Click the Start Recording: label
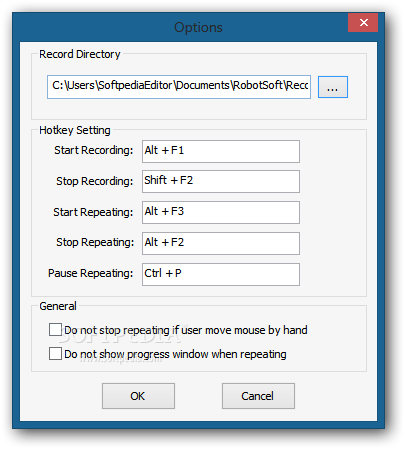Image resolution: width=405 pixels, height=449 pixels. click(x=94, y=150)
